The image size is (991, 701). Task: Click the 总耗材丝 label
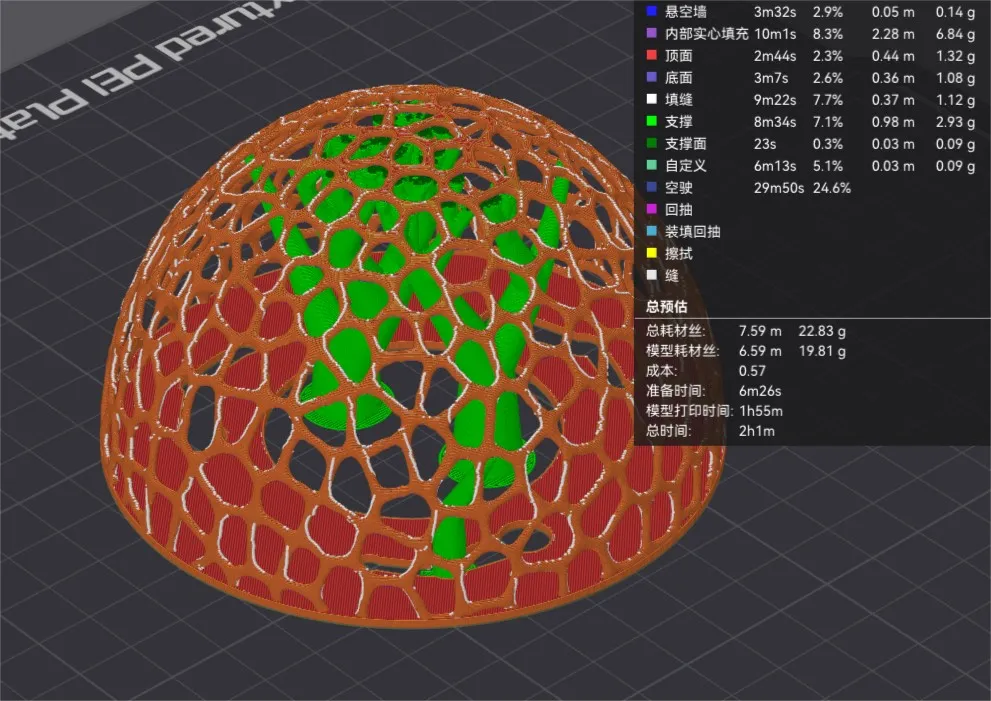[x=676, y=331]
